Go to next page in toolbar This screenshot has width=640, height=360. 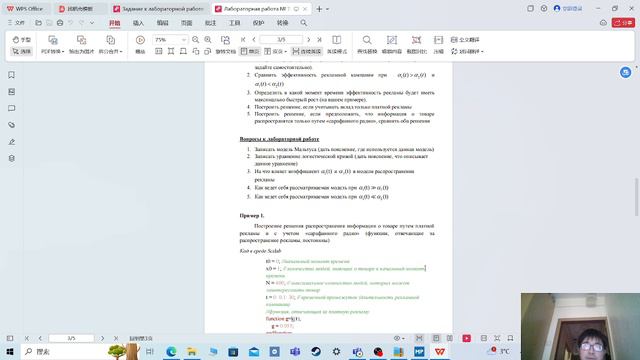(309, 40)
